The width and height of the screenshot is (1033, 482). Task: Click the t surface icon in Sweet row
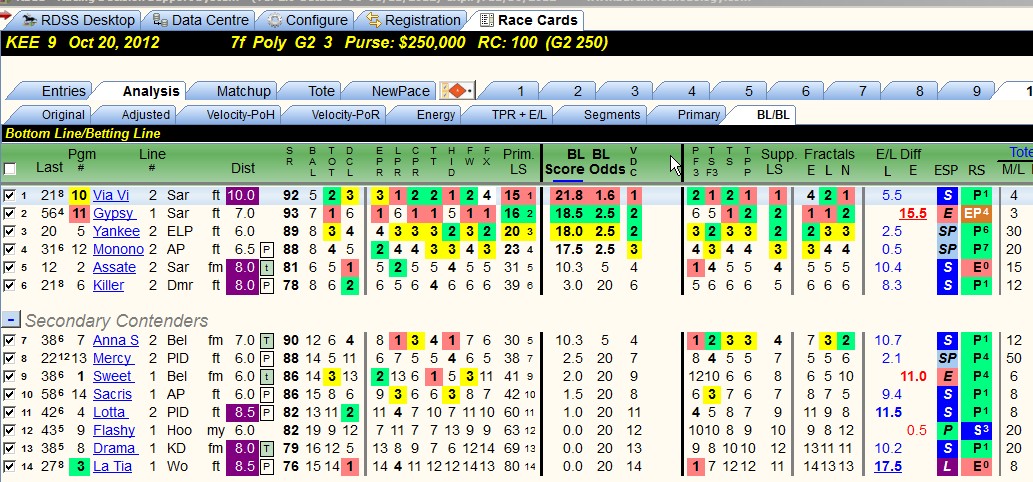pyautogui.click(x=267, y=377)
